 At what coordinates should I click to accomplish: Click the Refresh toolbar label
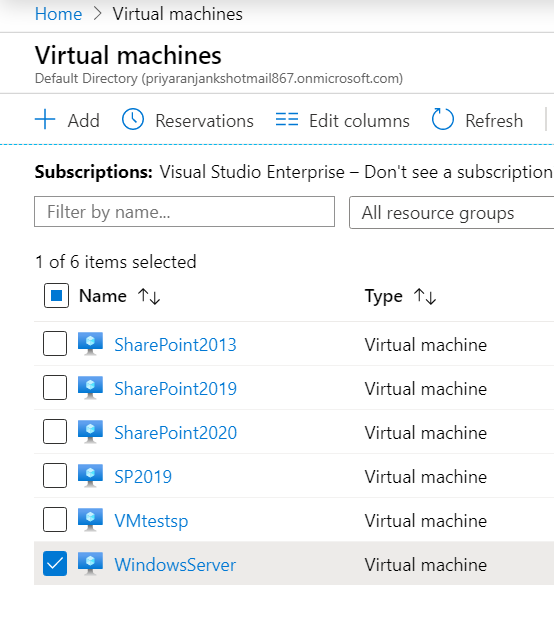coord(494,120)
